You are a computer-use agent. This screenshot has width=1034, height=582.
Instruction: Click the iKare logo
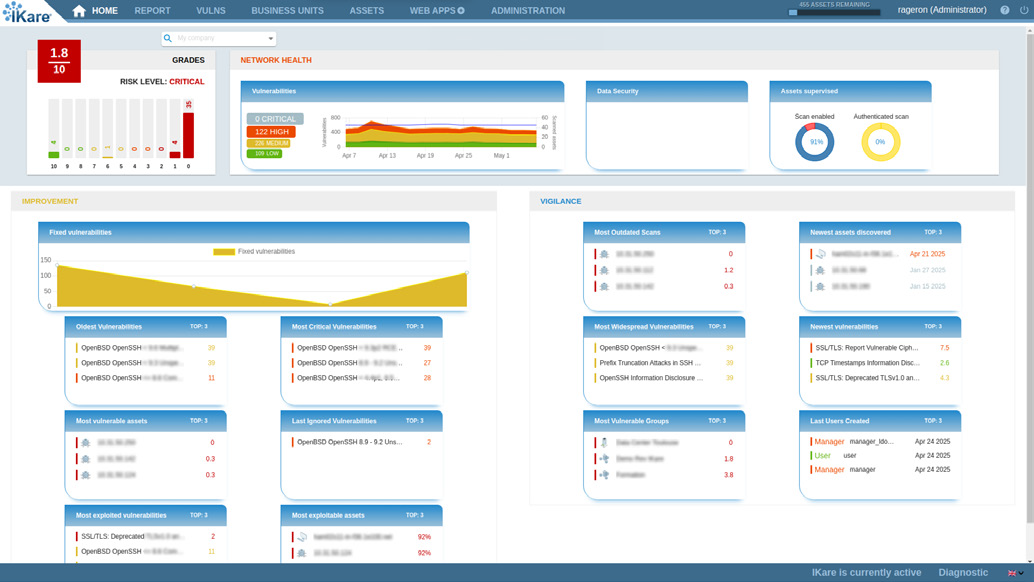(x=26, y=12)
